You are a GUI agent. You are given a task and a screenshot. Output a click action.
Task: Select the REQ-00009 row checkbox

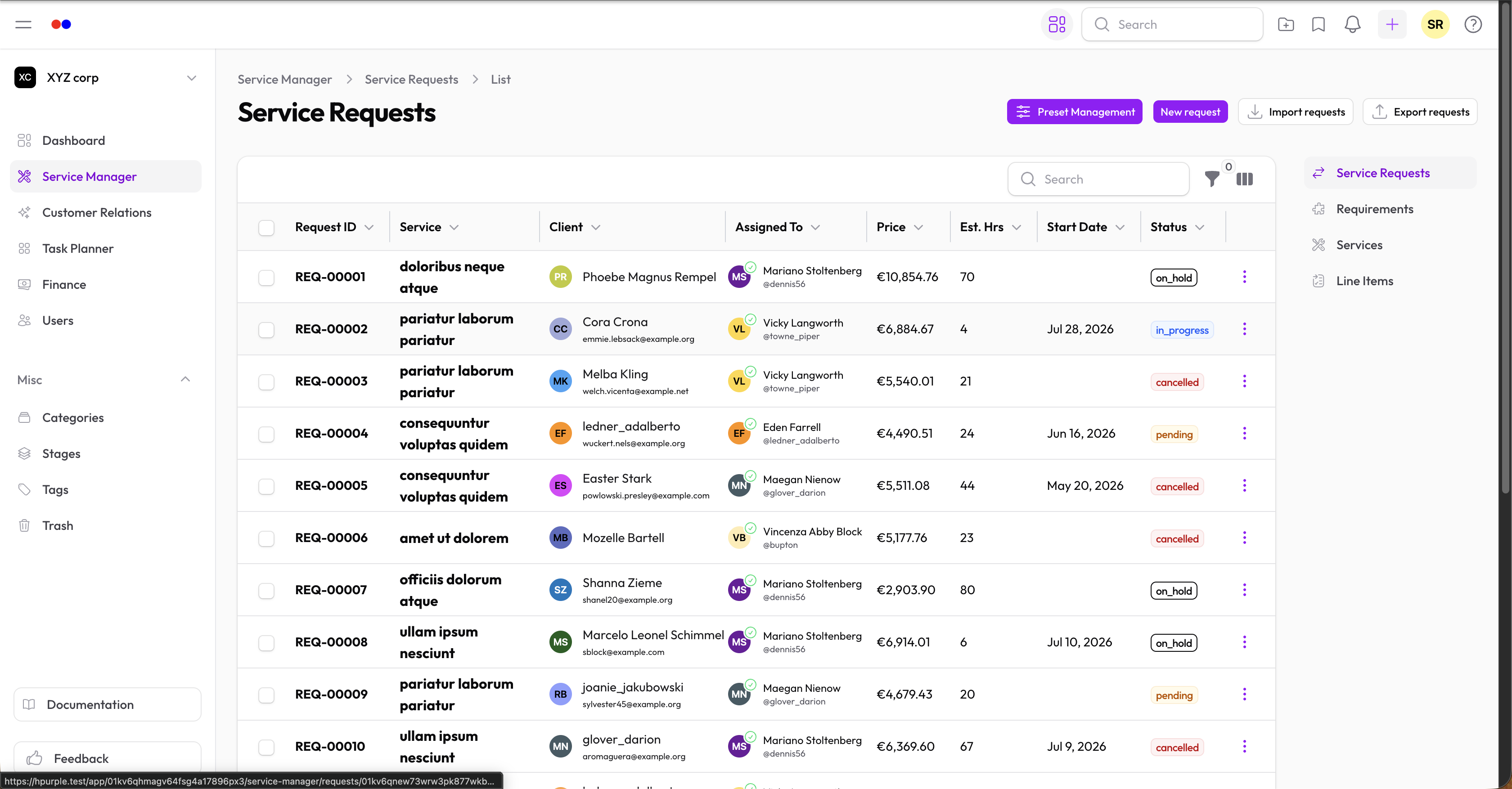click(x=266, y=695)
